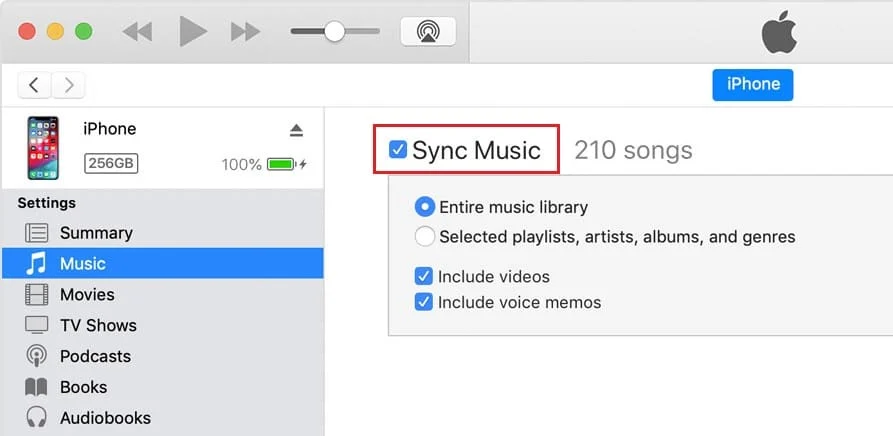
Task: Uncheck Include voice memos option
Action: pos(424,302)
